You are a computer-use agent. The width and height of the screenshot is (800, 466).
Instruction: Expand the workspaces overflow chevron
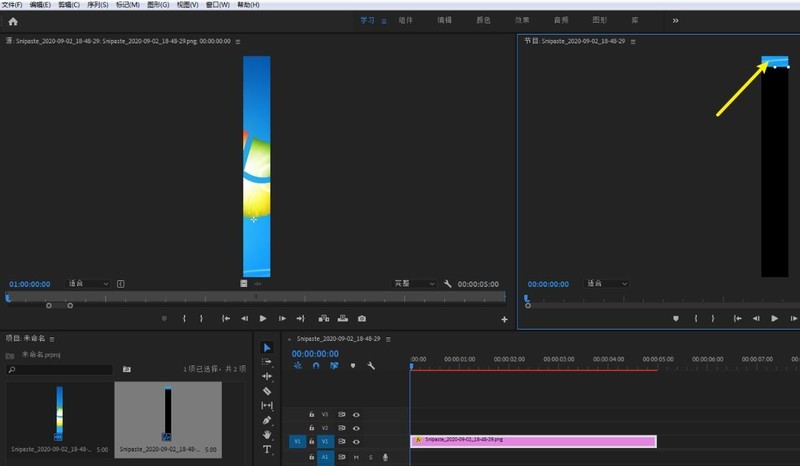(675, 20)
